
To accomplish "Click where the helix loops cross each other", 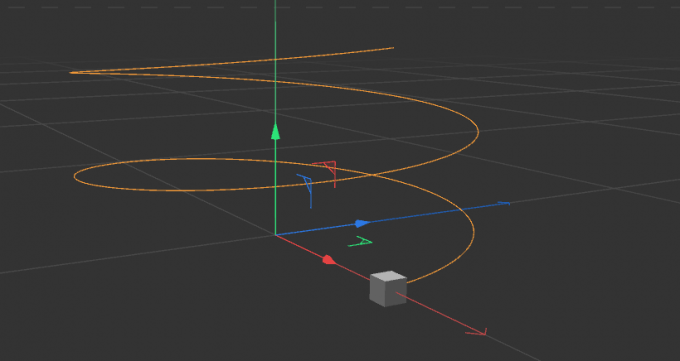I will tap(372, 175).
